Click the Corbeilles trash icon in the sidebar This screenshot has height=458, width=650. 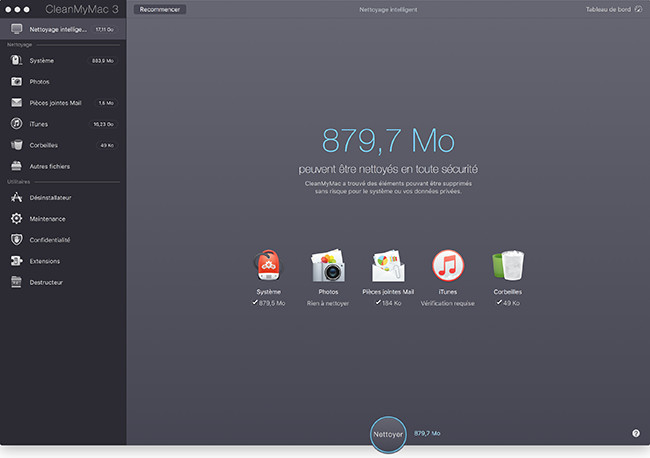(x=17, y=145)
